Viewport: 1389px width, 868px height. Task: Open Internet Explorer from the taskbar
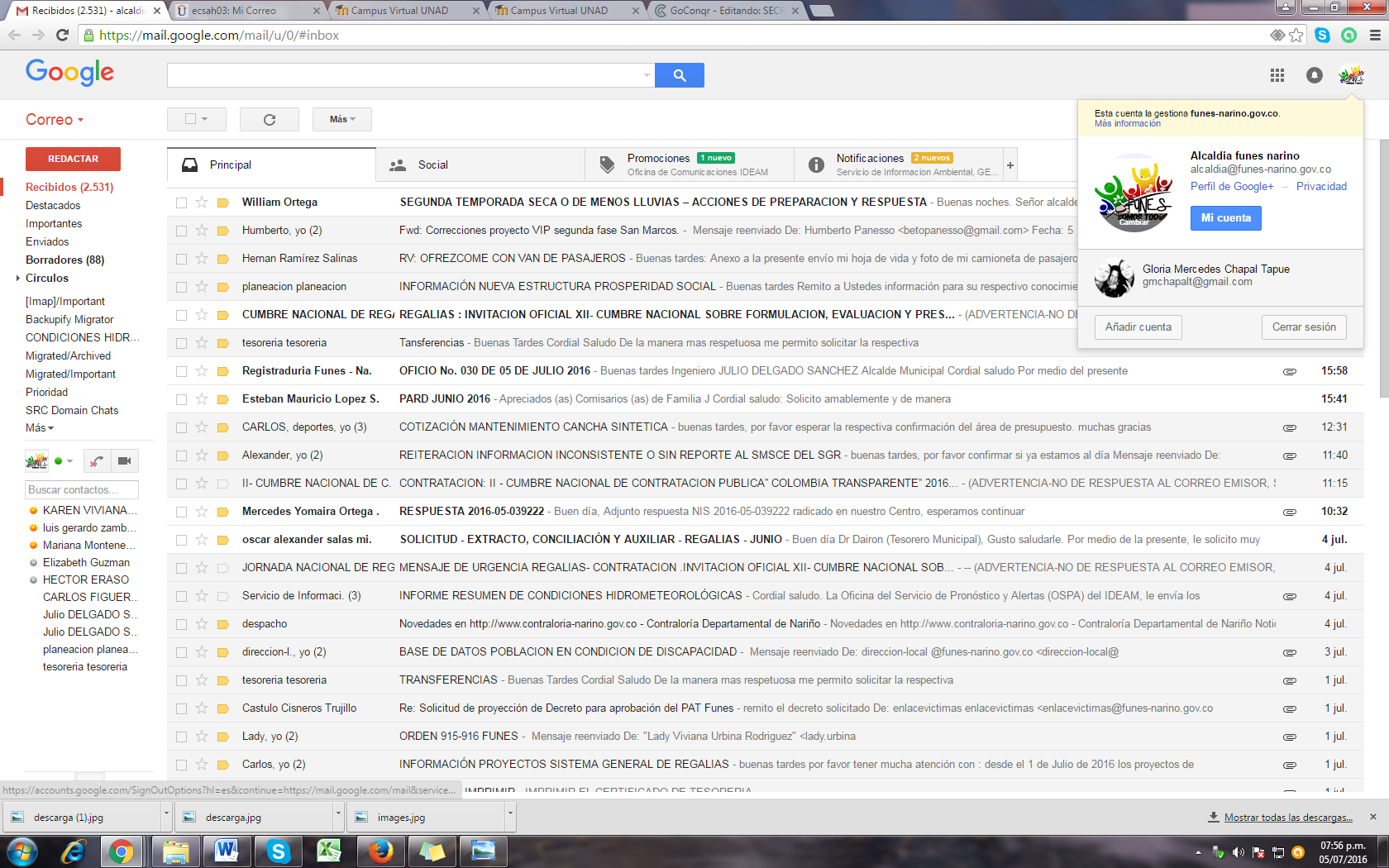(74, 851)
